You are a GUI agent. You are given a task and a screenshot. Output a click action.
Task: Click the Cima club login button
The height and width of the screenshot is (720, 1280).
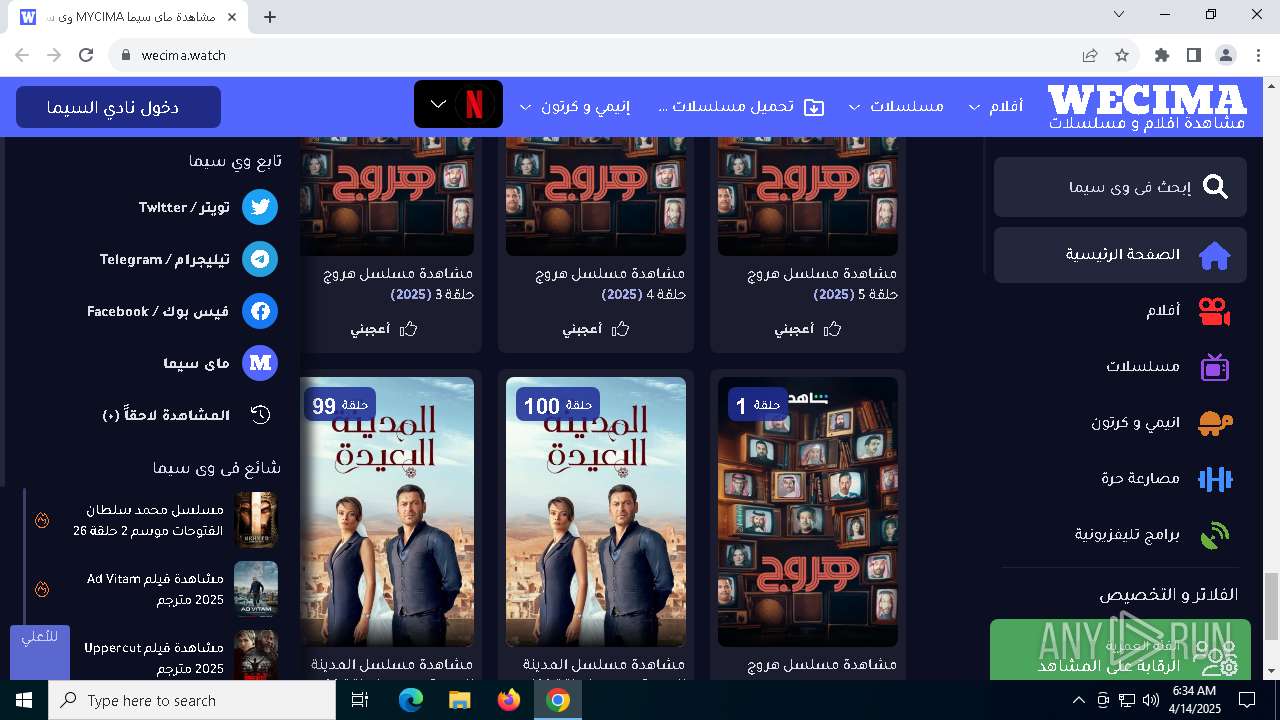(x=118, y=107)
